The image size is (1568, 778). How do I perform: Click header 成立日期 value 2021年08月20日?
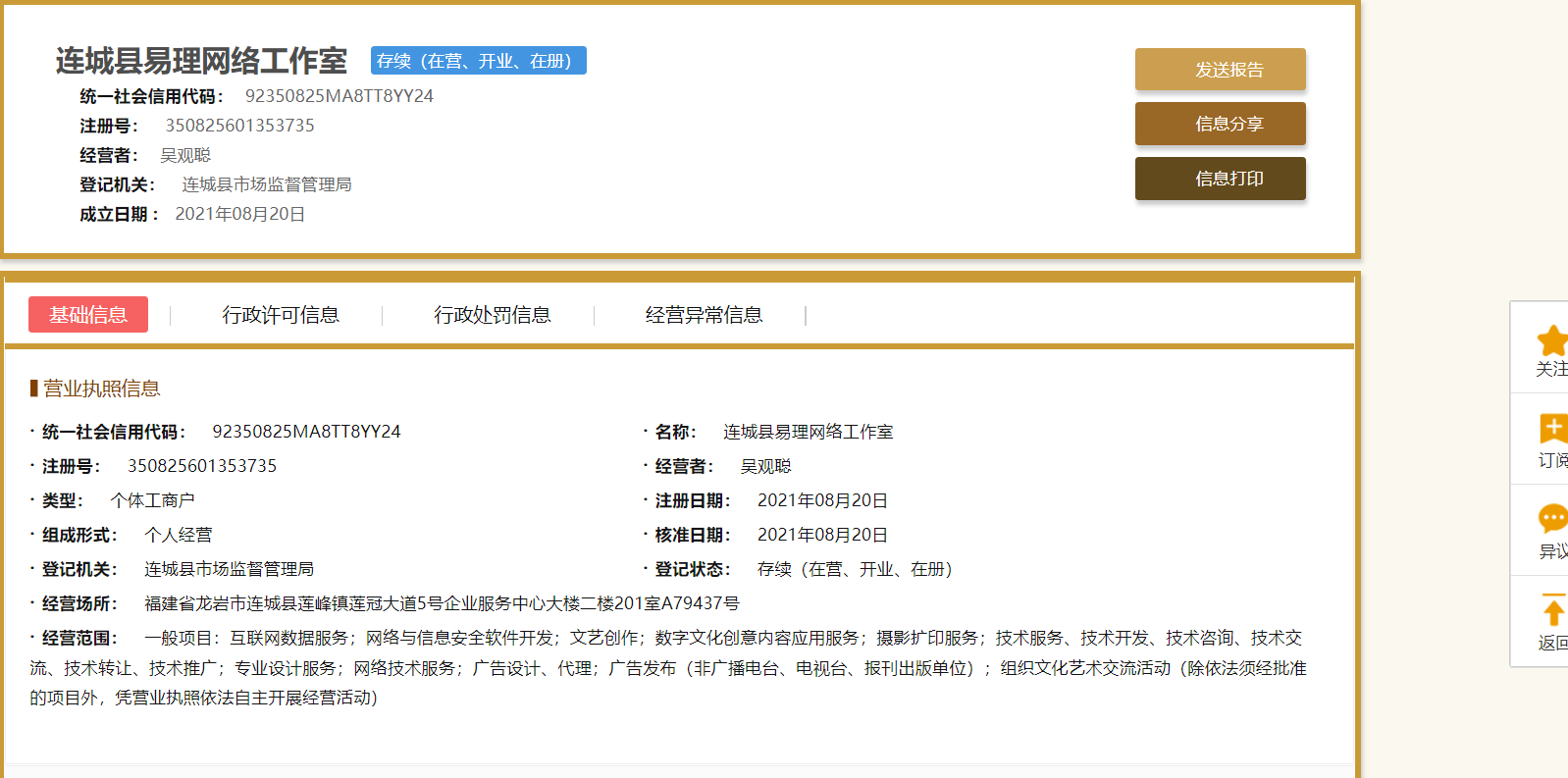[x=240, y=214]
